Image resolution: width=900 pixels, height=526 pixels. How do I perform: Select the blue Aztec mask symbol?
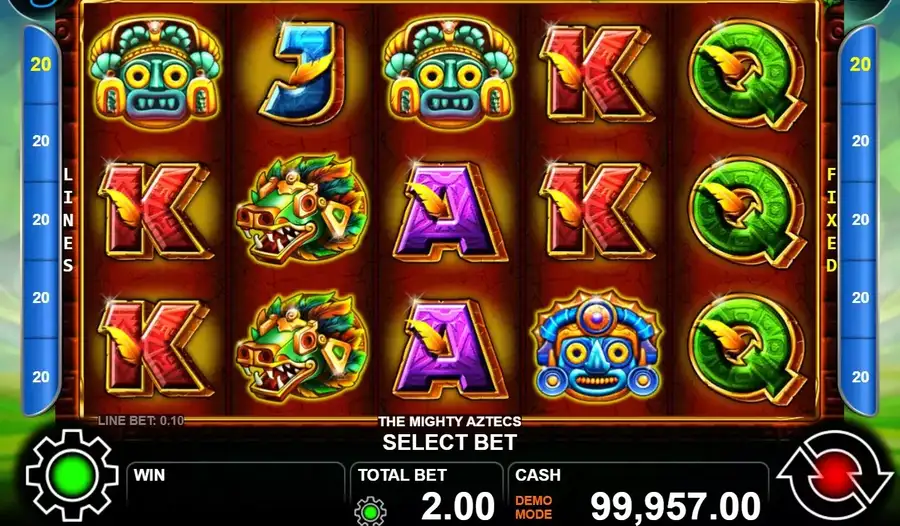pyautogui.click(x=597, y=346)
